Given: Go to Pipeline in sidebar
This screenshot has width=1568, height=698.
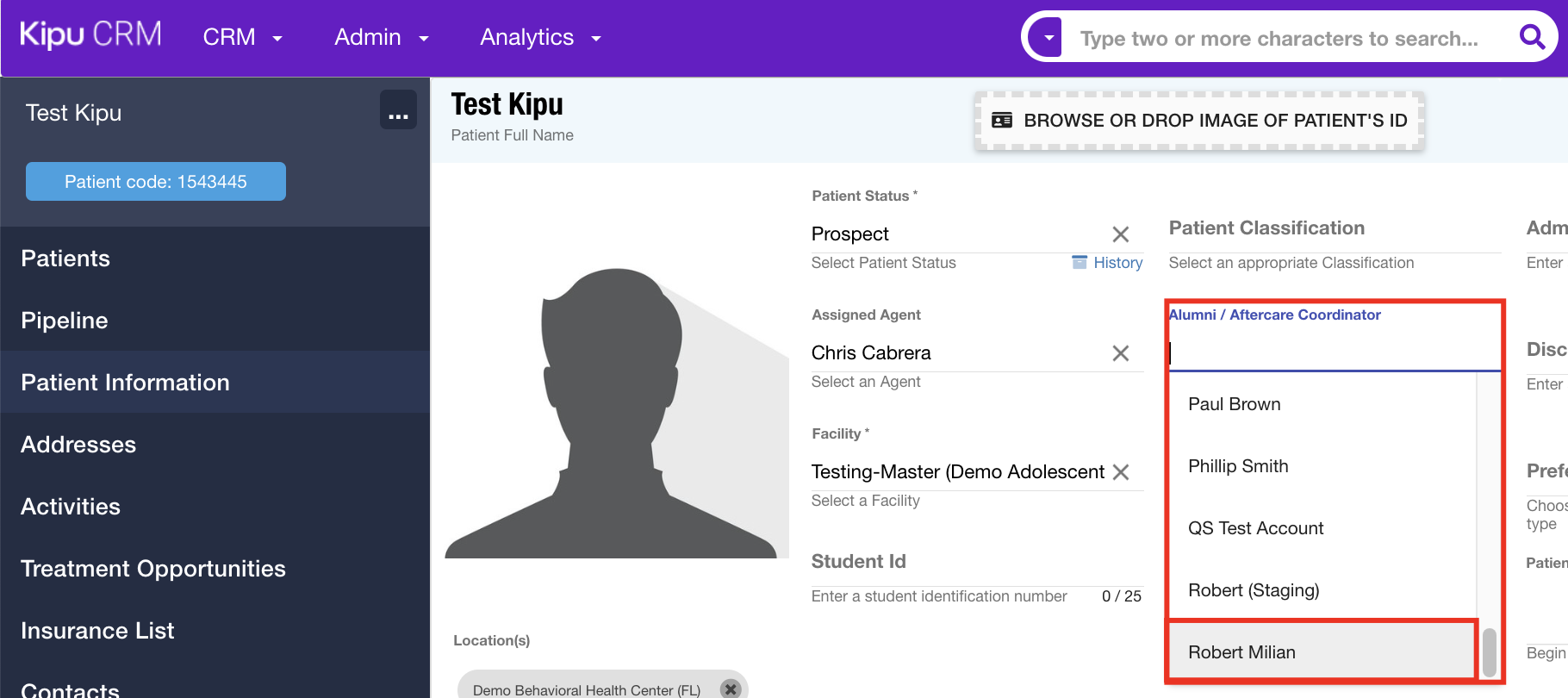Looking at the screenshot, I should click(x=65, y=321).
